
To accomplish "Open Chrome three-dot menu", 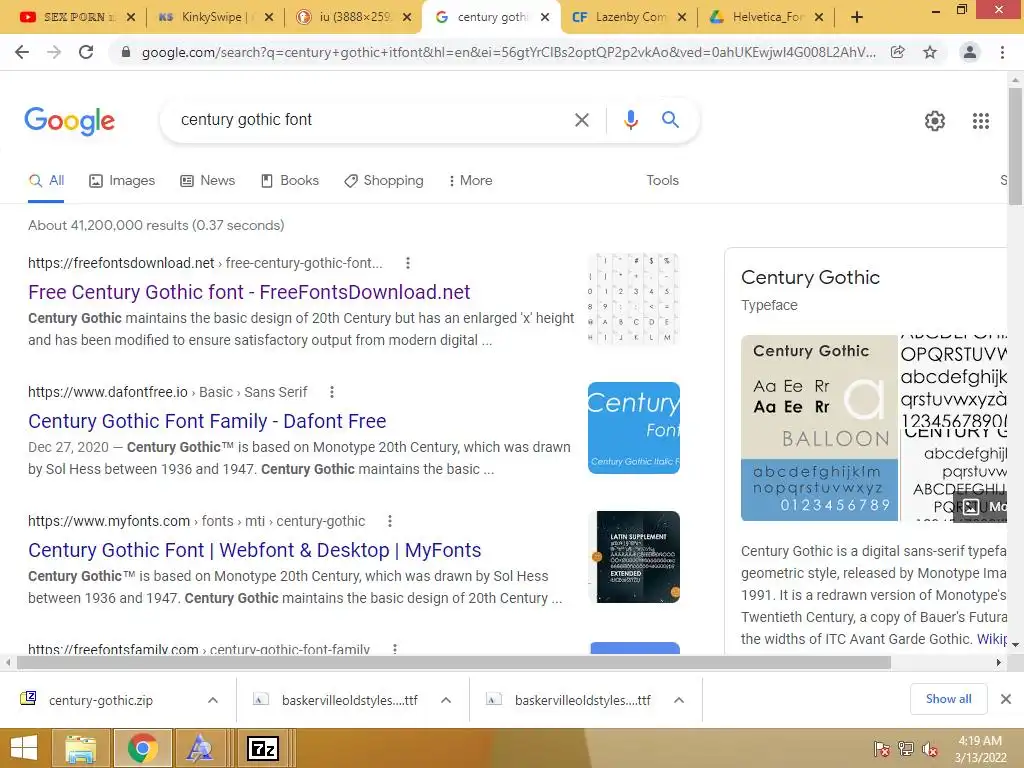I will click(1002, 52).
